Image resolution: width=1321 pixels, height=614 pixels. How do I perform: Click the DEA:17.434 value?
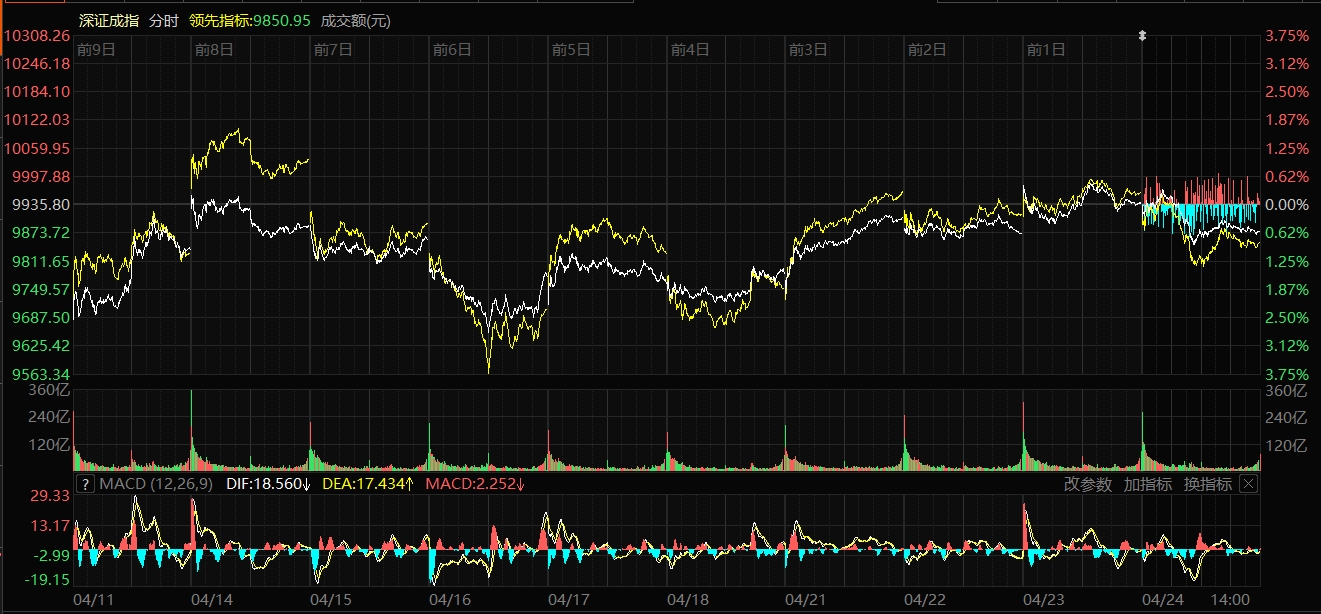369,484
